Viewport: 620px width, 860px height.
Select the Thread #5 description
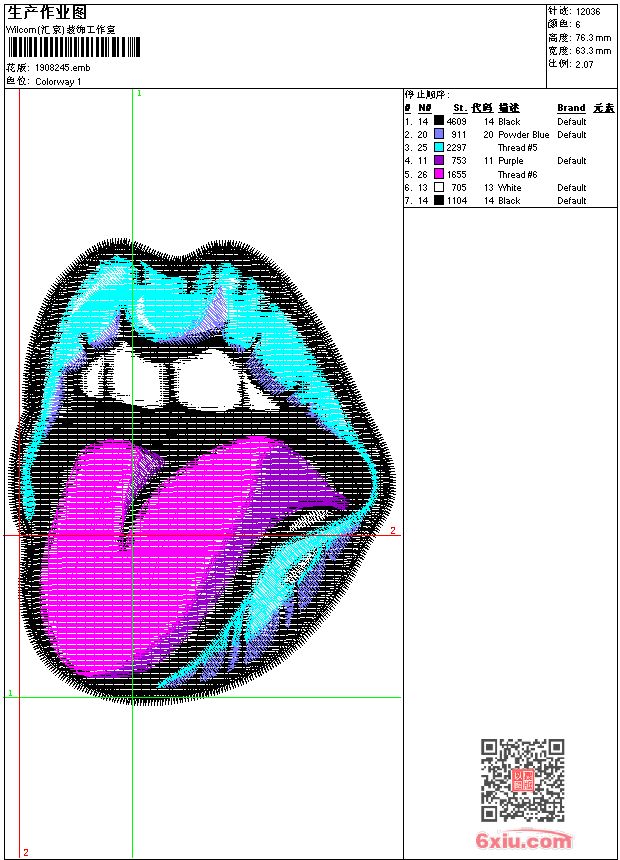(517, 148)
